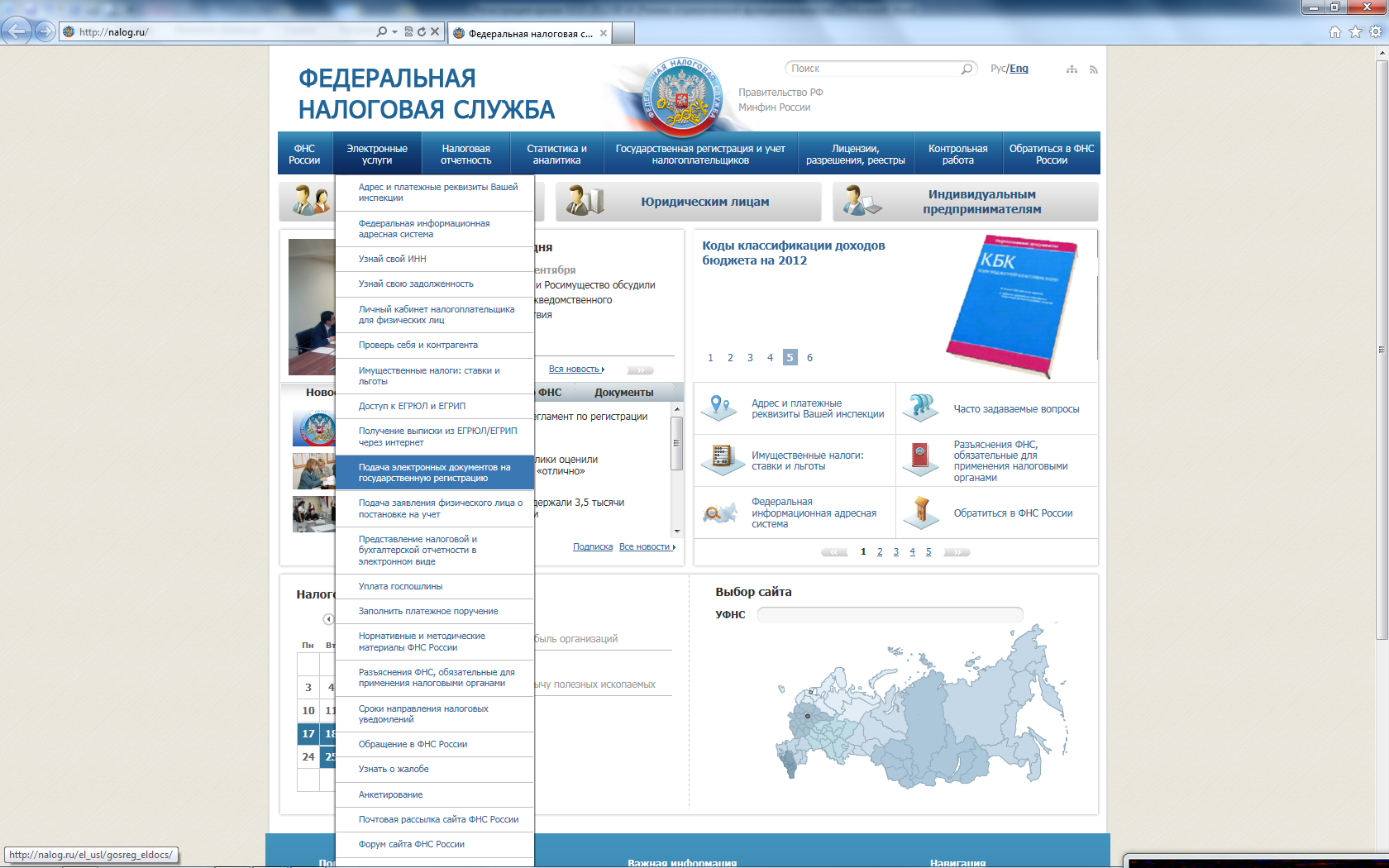Open Лицензии, разрешения, реестры menu
Screen dimensions: 1389x868
point(856,154)
